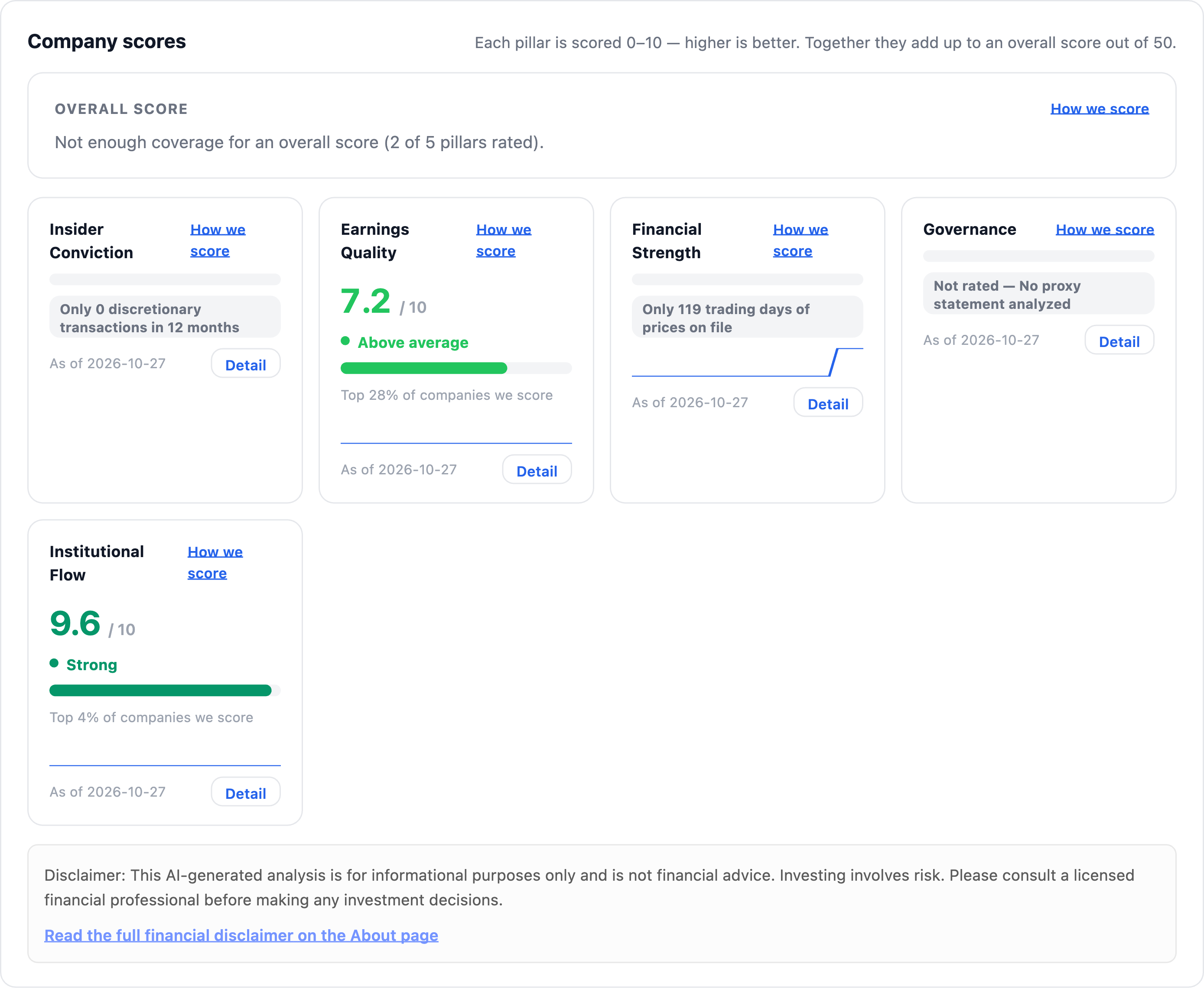1204x989 pixels.
Task: Open Financial Strength How we score link
Action: (x=800, y=240)
